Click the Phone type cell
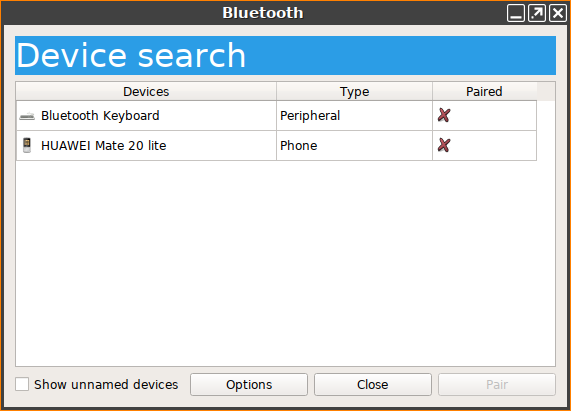The height and width of the screenshot is (411, 571). pos(354,146)
